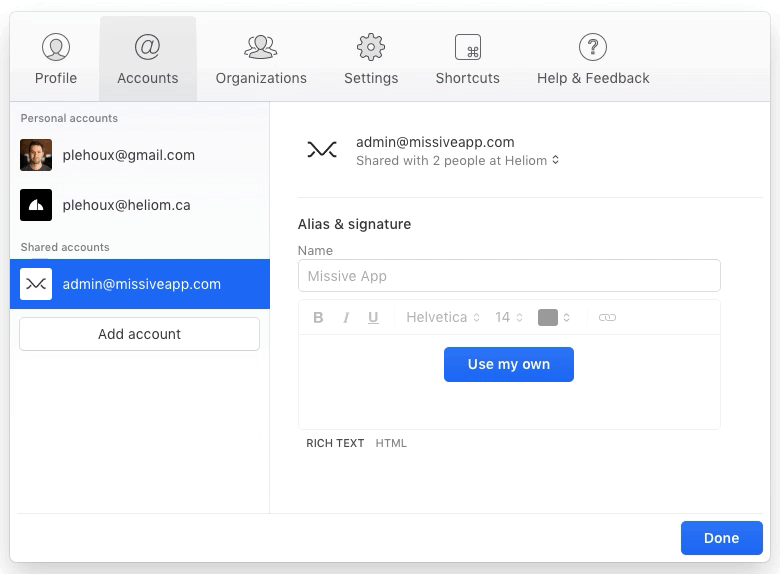Toggle underline formatting in signature editor

(373, 317)
